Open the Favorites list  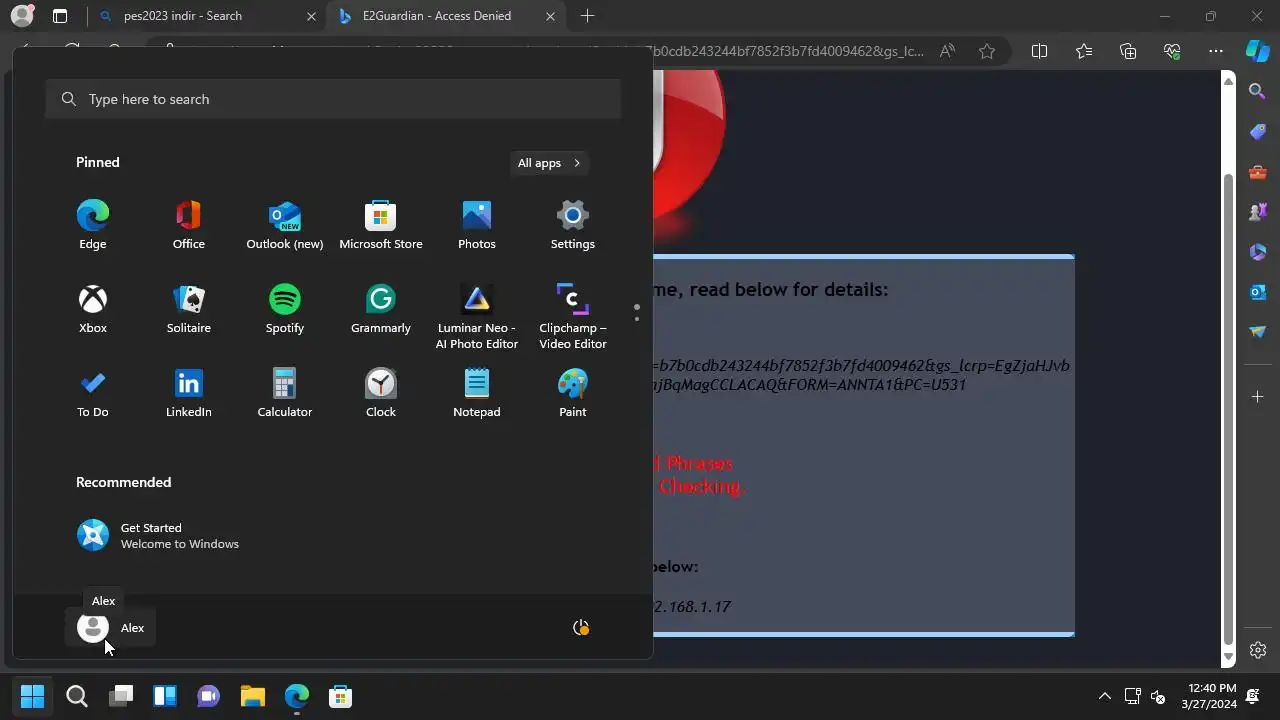click(1084, 52)
